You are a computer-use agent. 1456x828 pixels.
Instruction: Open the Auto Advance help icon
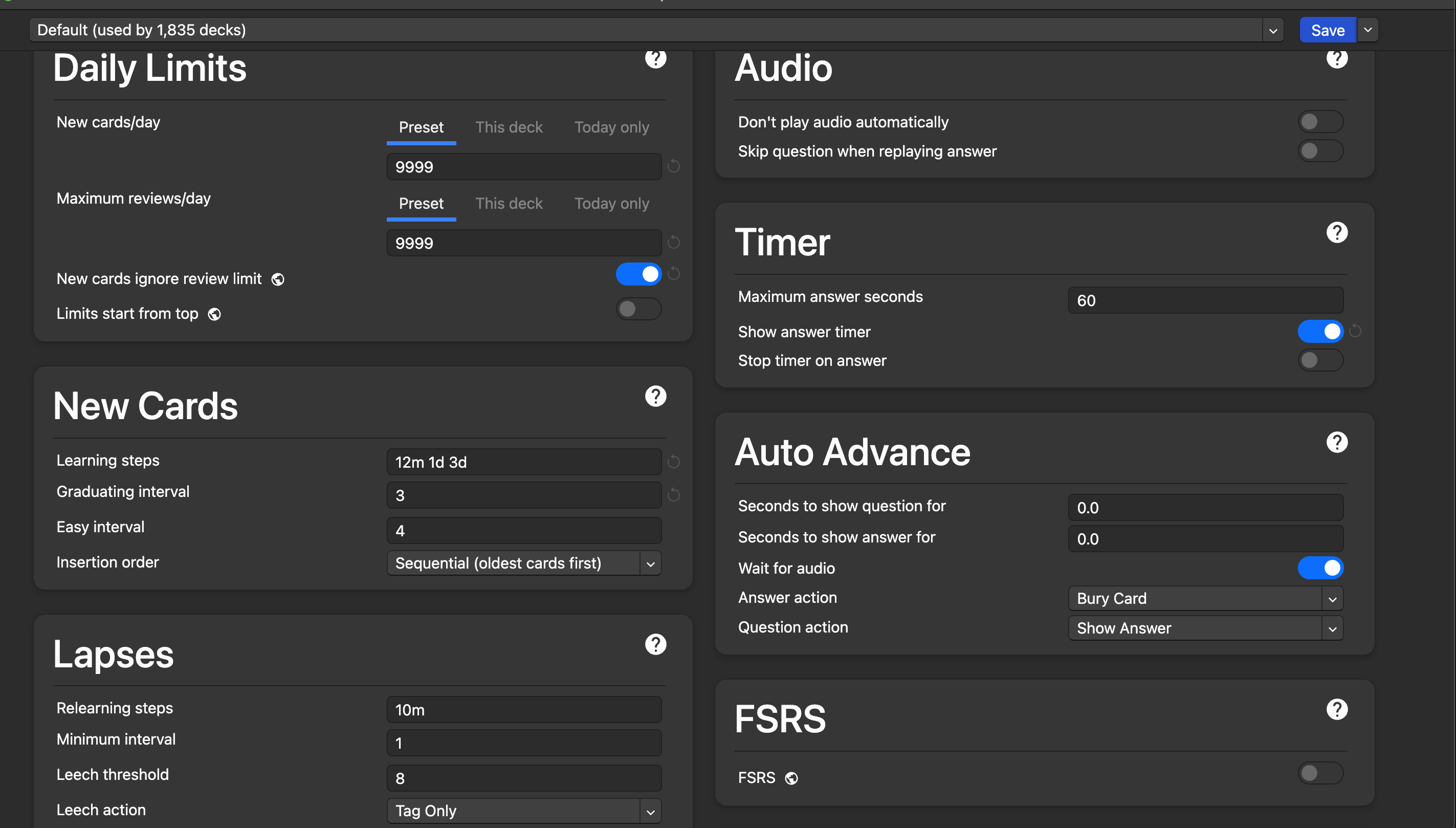[x=1336, y=443]
